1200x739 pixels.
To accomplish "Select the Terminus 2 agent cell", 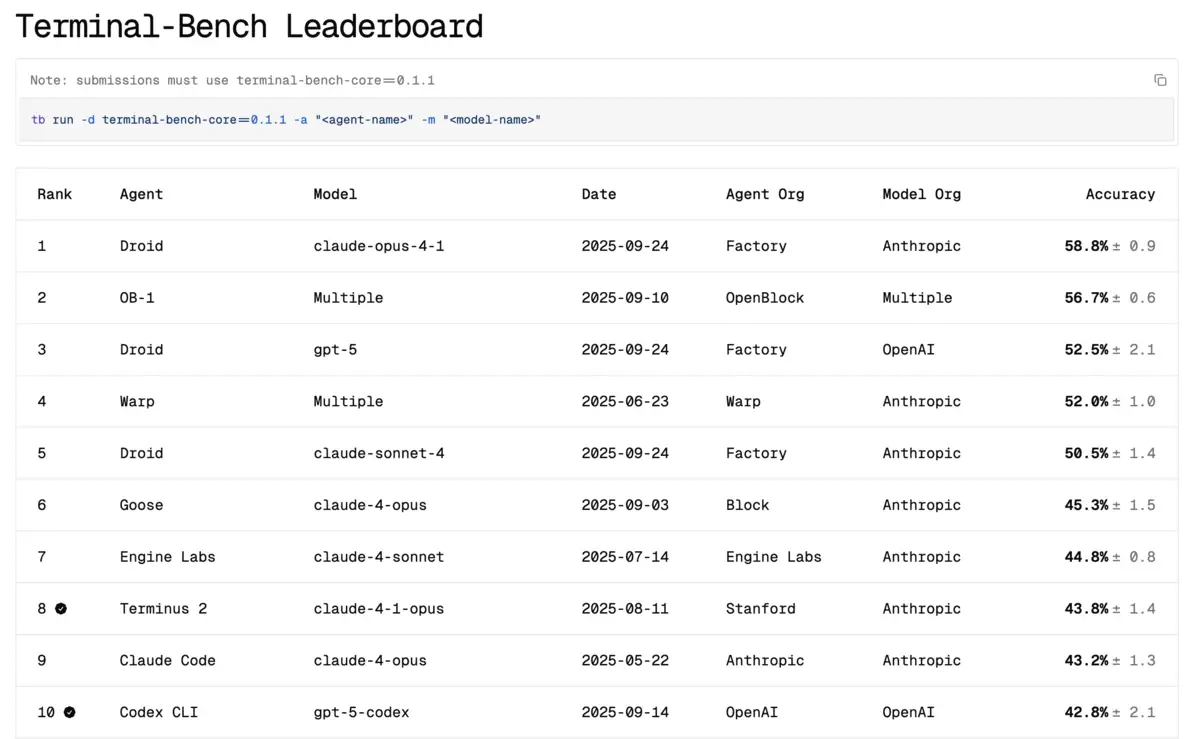I will tap(163, 608).
